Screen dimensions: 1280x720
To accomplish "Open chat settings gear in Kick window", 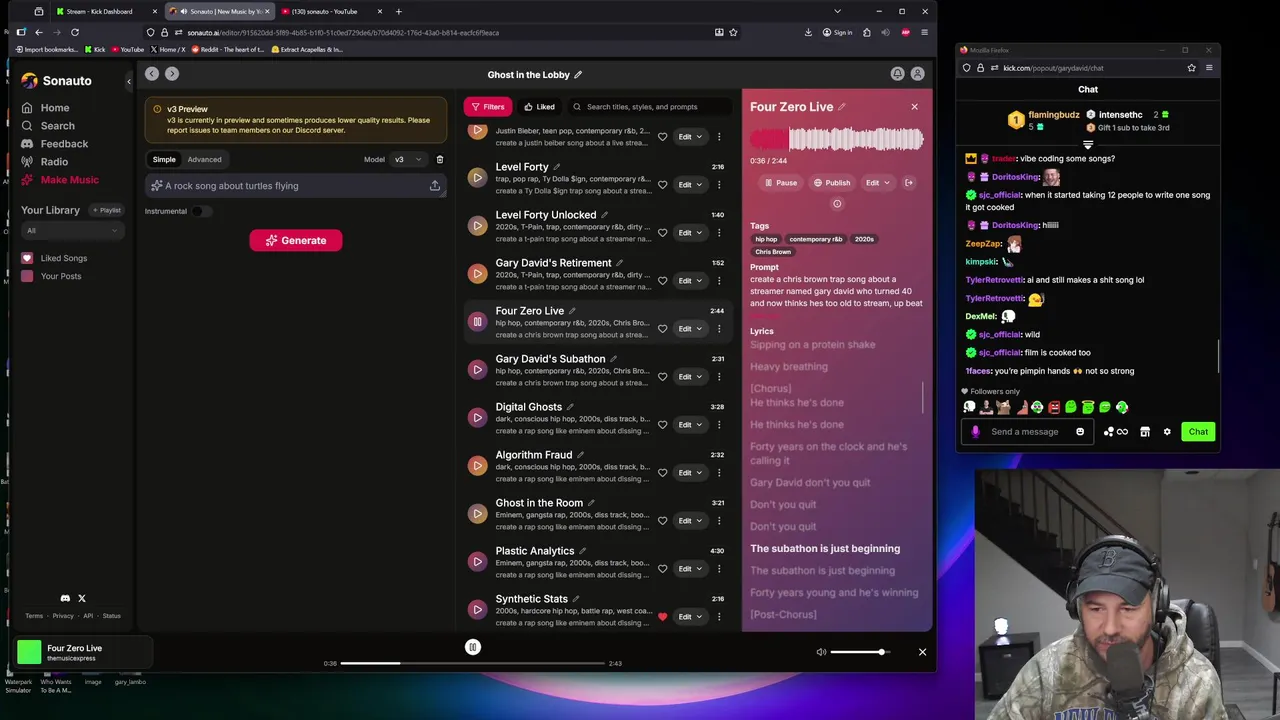I will (x=1166, y=432).
